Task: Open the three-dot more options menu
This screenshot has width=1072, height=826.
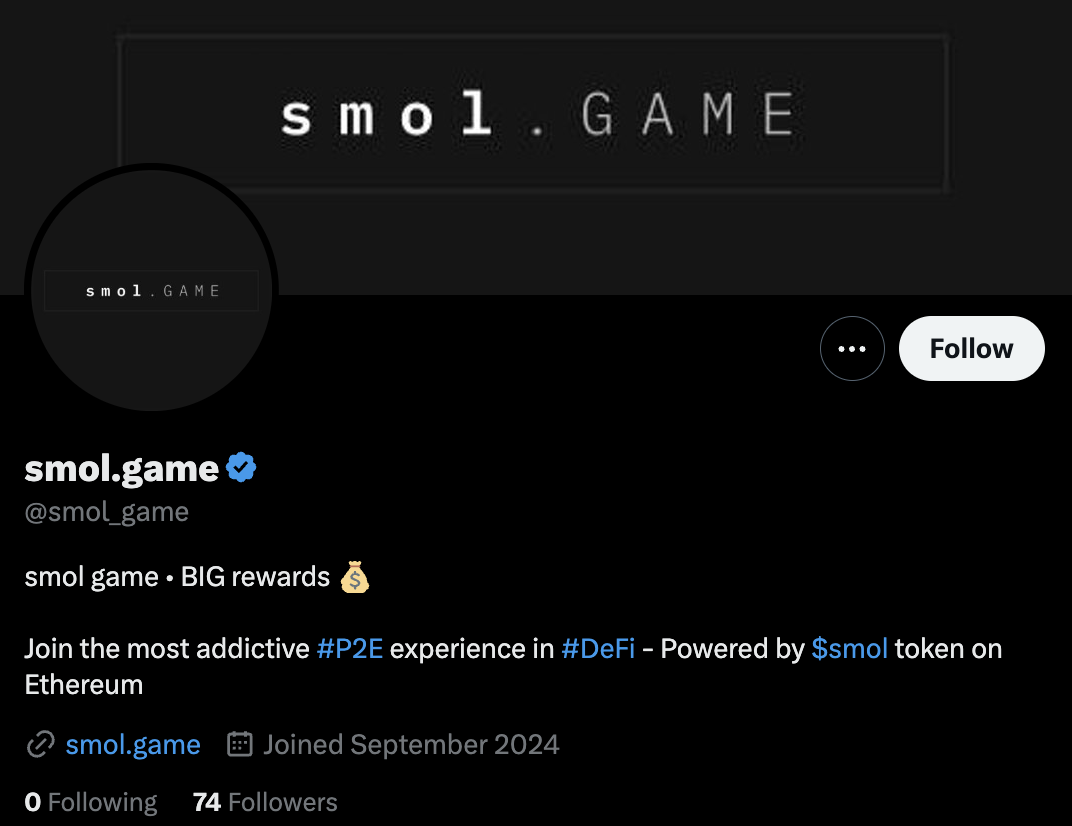Action: point(852,349)
